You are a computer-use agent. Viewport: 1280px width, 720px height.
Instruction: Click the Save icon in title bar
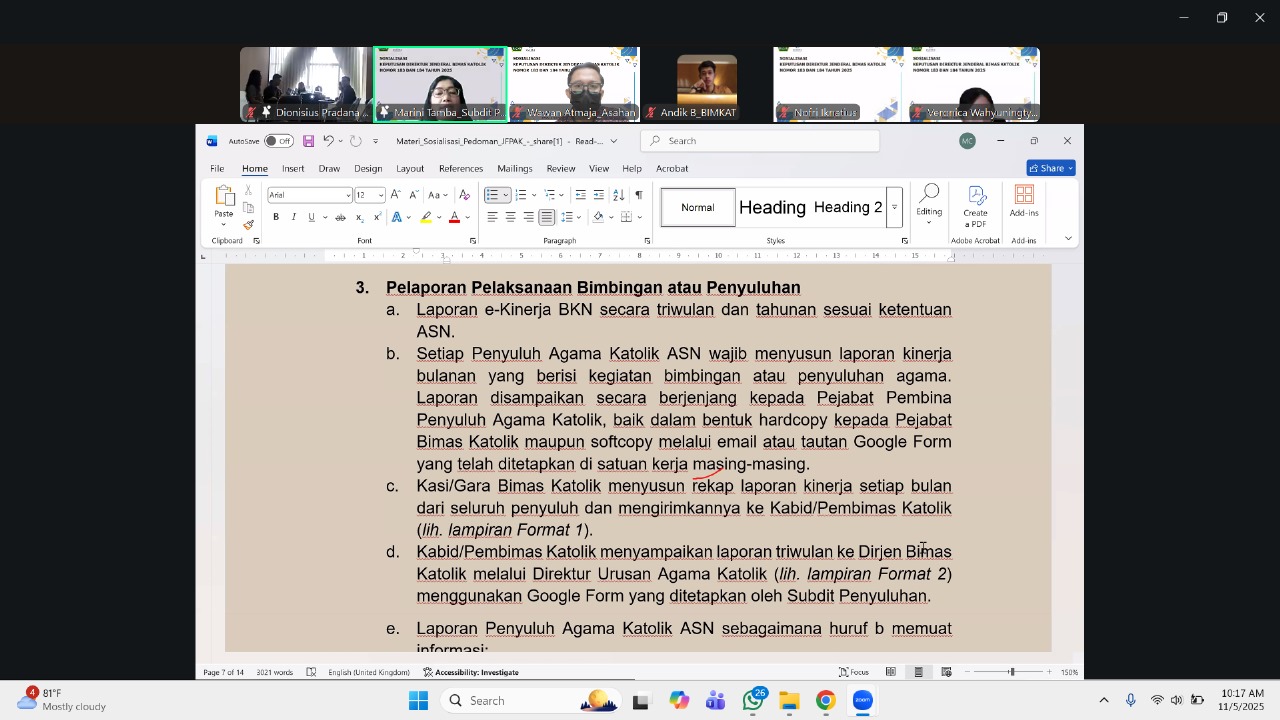308,141
